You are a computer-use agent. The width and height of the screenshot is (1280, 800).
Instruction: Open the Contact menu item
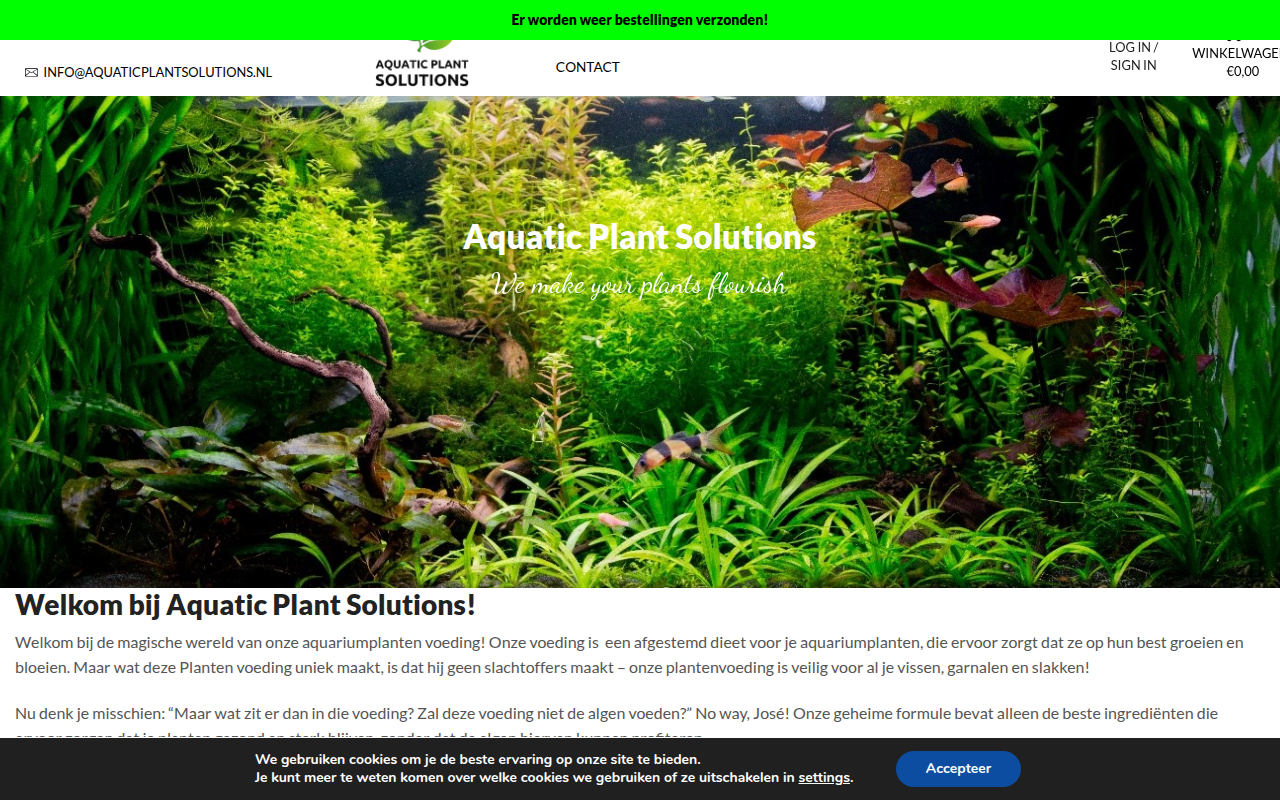588,67
